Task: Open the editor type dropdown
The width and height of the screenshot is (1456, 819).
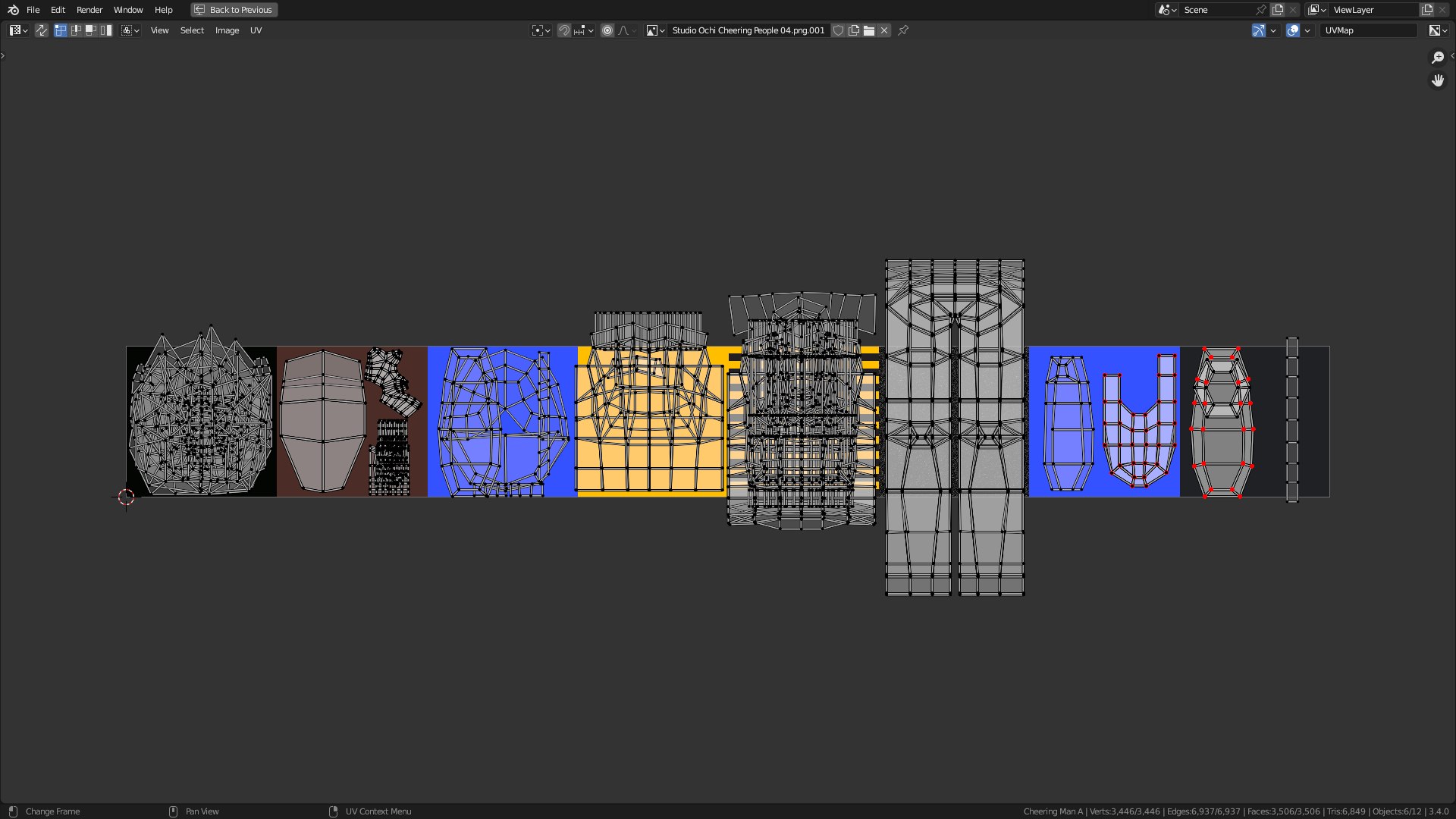Action: (18, 30)
